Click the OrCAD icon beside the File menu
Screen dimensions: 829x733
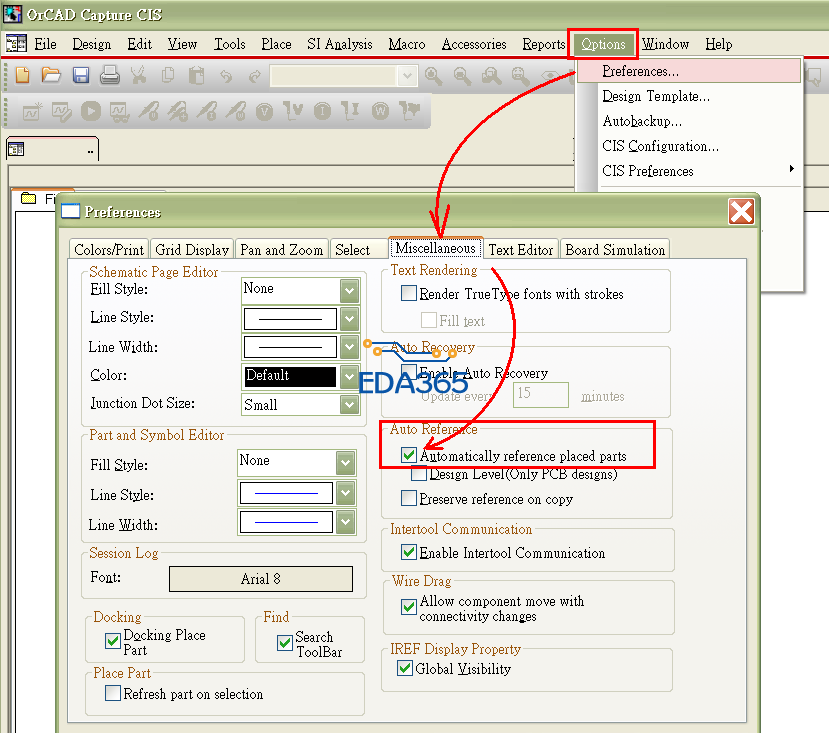click(16, 43)
